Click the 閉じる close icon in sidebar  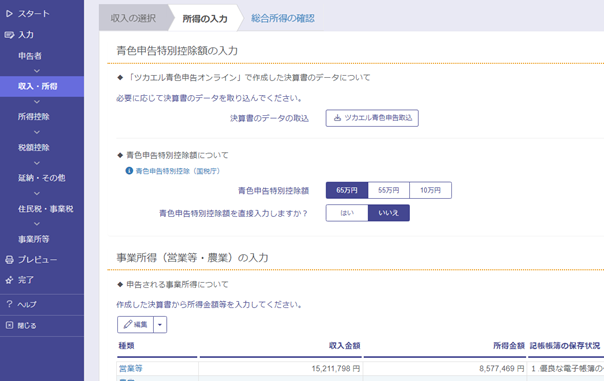(9, 326)
